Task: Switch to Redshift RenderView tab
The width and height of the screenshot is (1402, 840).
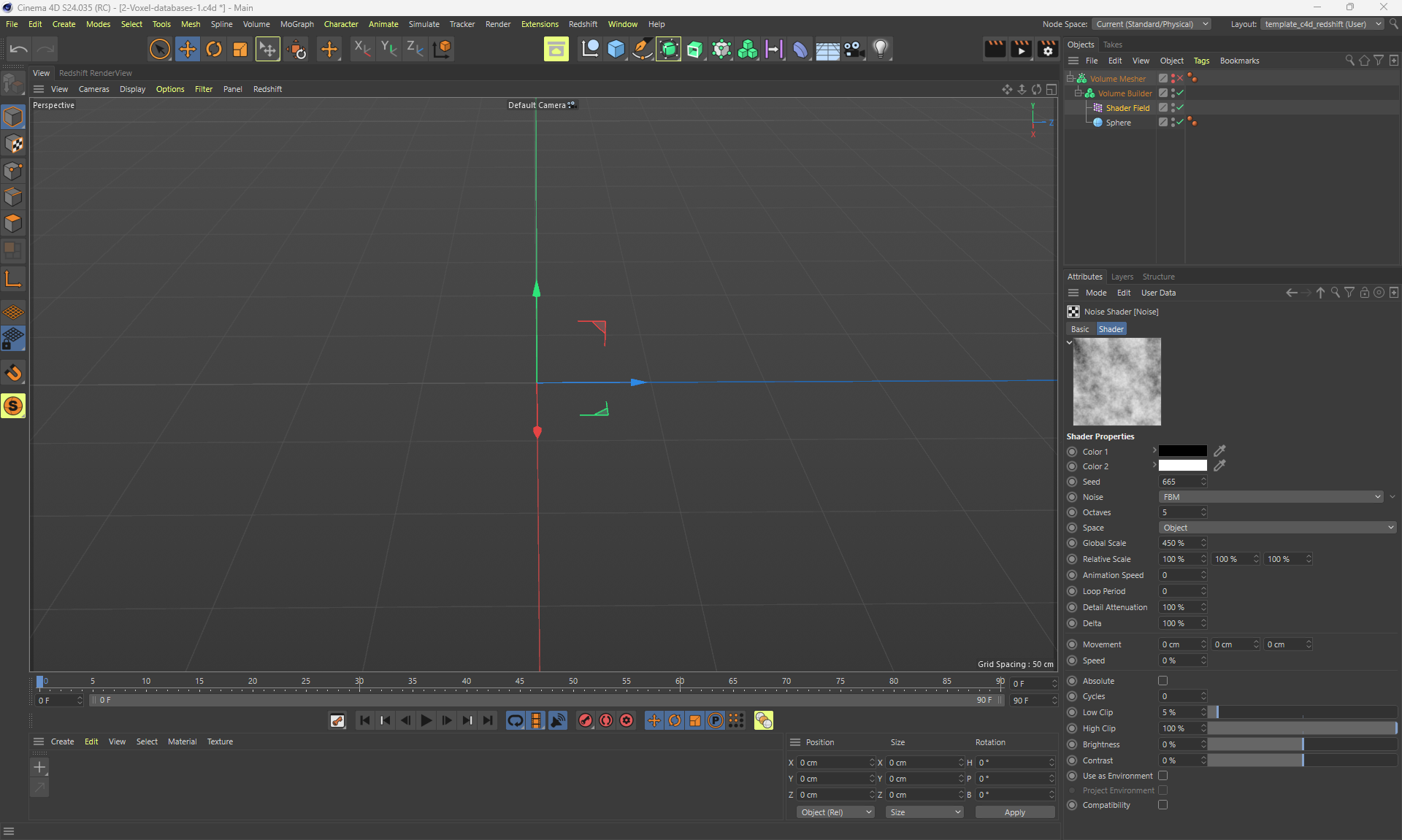Action: 96,73
